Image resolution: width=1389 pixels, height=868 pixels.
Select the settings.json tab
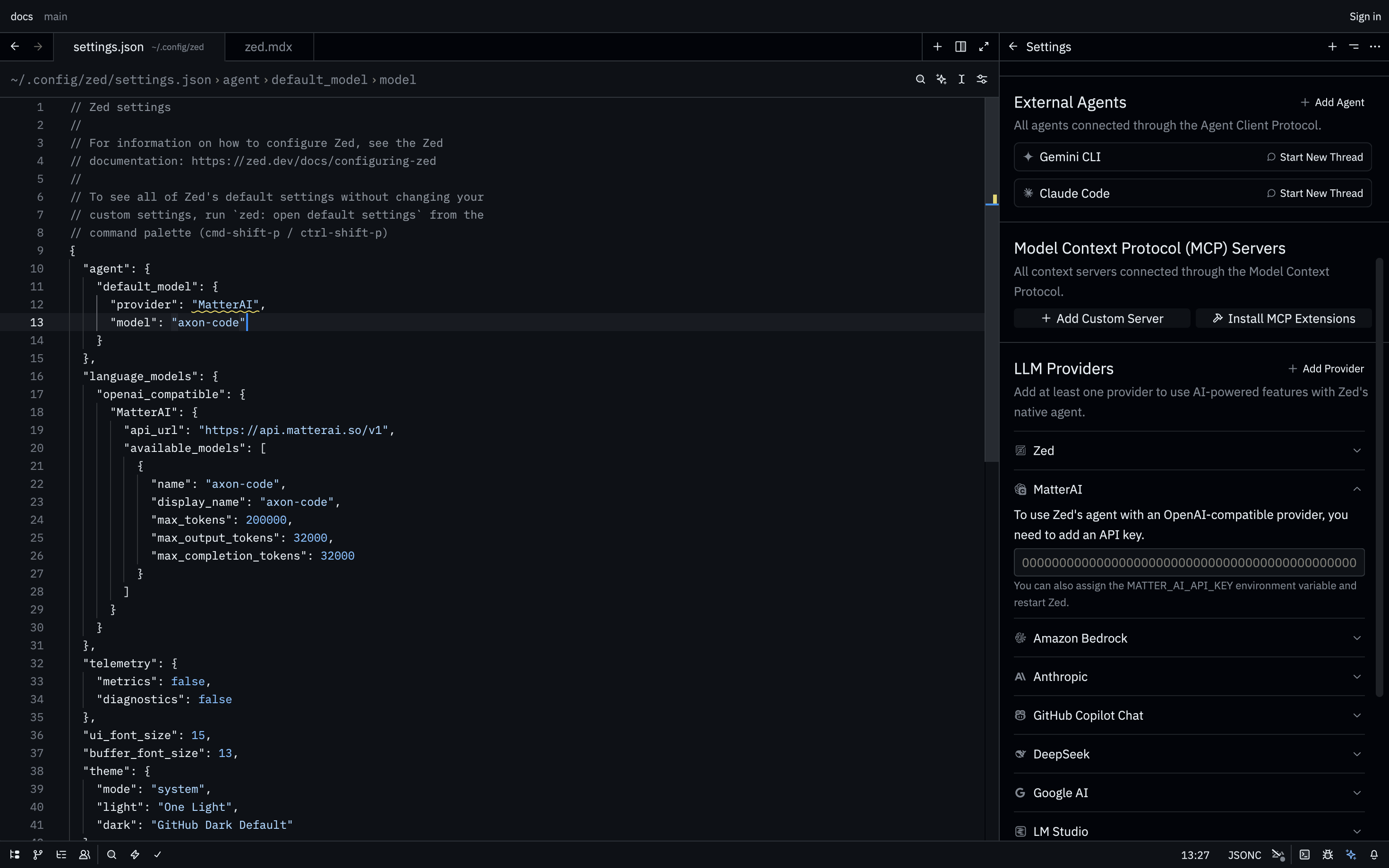pos(109,47)
